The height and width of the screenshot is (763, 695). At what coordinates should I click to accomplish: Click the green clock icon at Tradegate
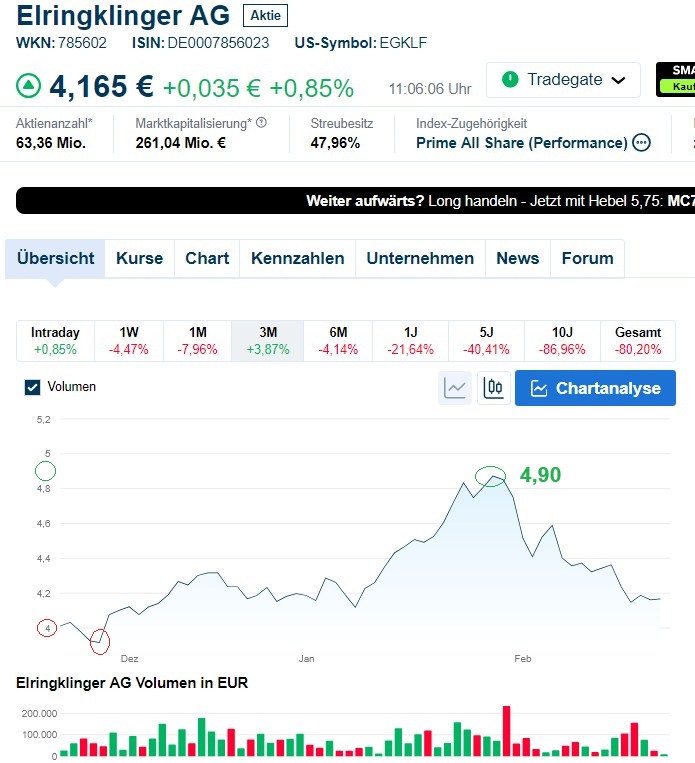click(510, 79)
